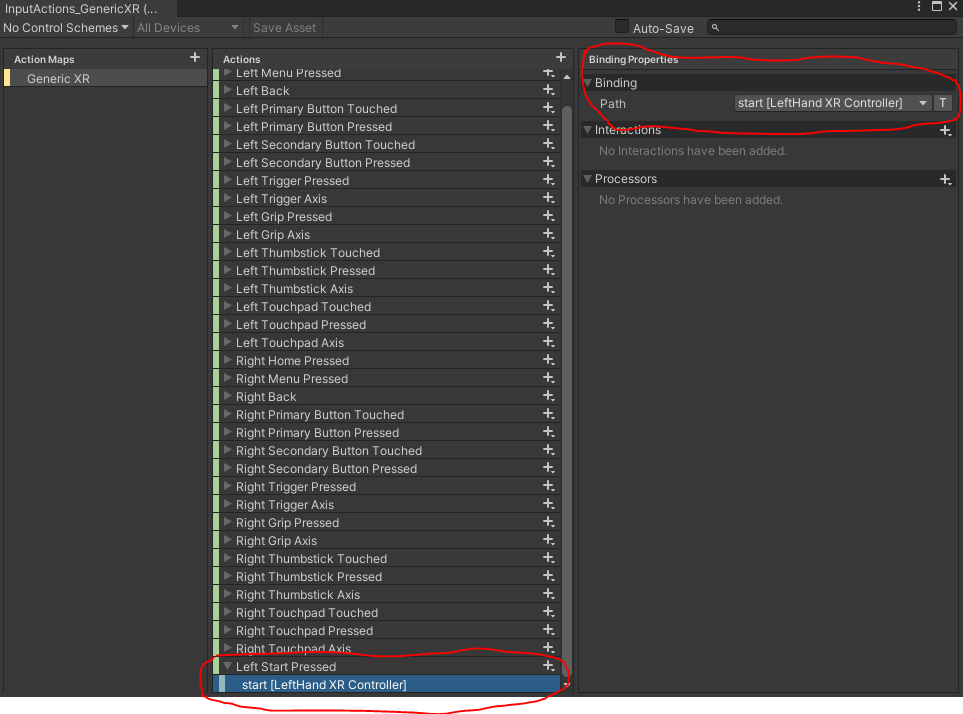The width and height of the screenshot is (963, 714).
Task: Click the Save Asset button
Action: [284, 27]
